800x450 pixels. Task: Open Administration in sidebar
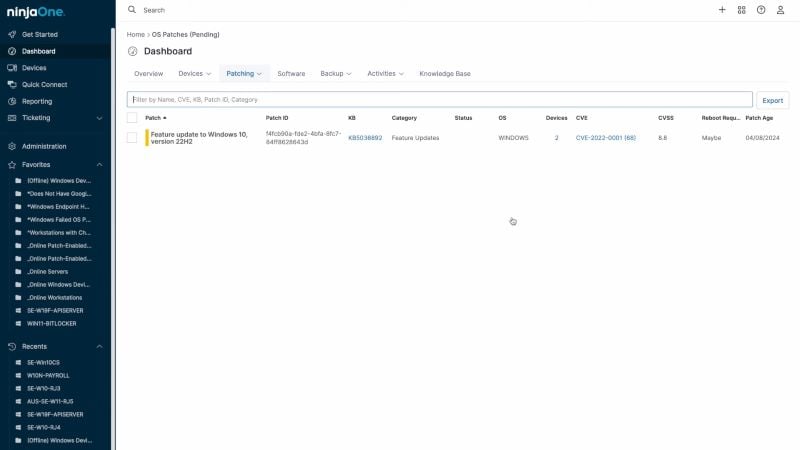pyautogui.click(x=44, y=146)
